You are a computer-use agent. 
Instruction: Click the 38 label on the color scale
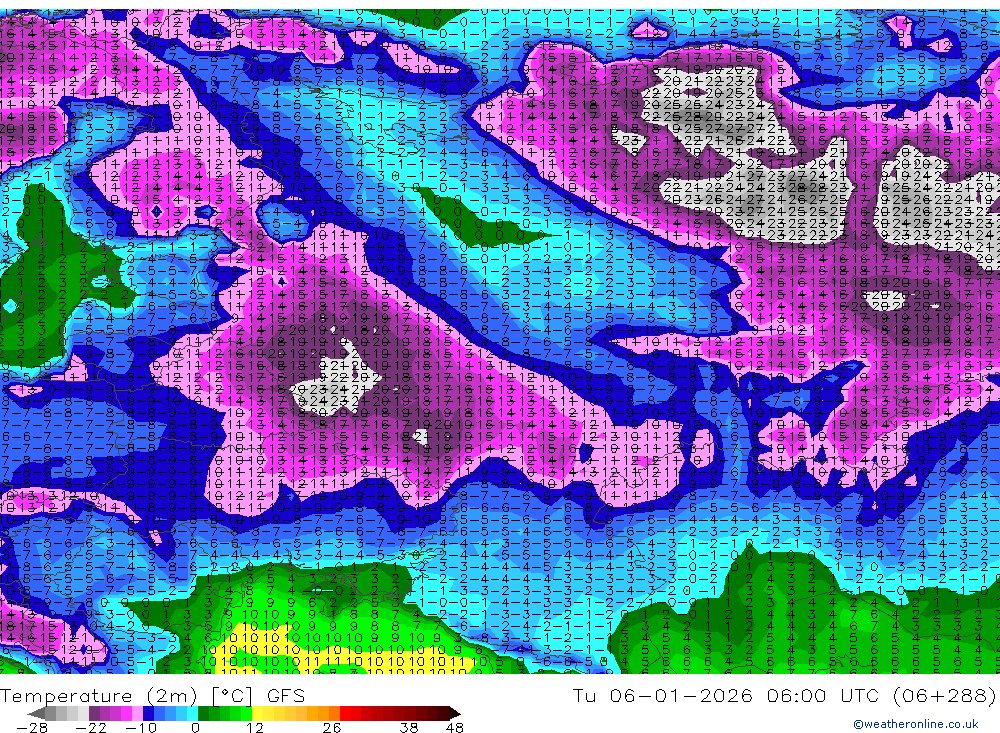409,728
